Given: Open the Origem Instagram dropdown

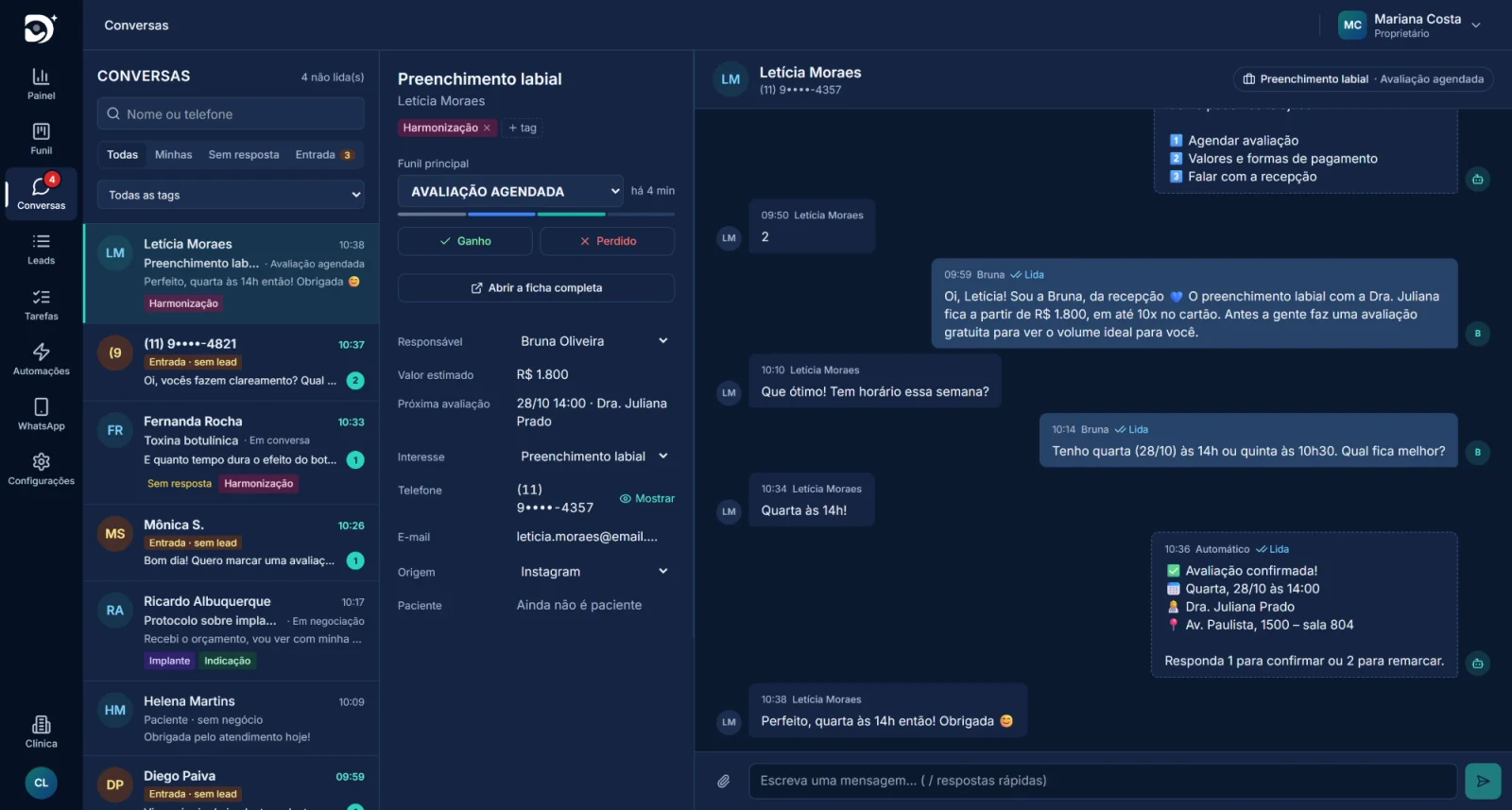Looking at the screenshot, I should 595,572.
